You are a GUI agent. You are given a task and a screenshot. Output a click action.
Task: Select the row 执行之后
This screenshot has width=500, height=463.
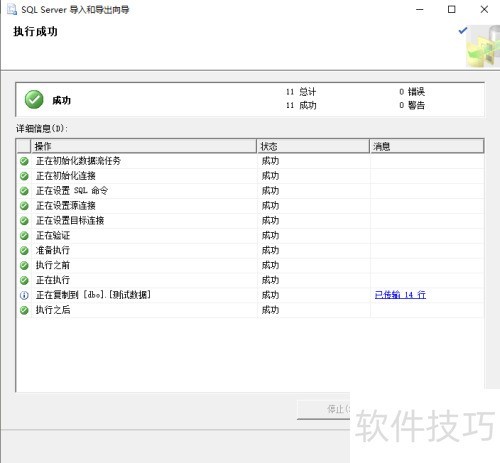250,310
